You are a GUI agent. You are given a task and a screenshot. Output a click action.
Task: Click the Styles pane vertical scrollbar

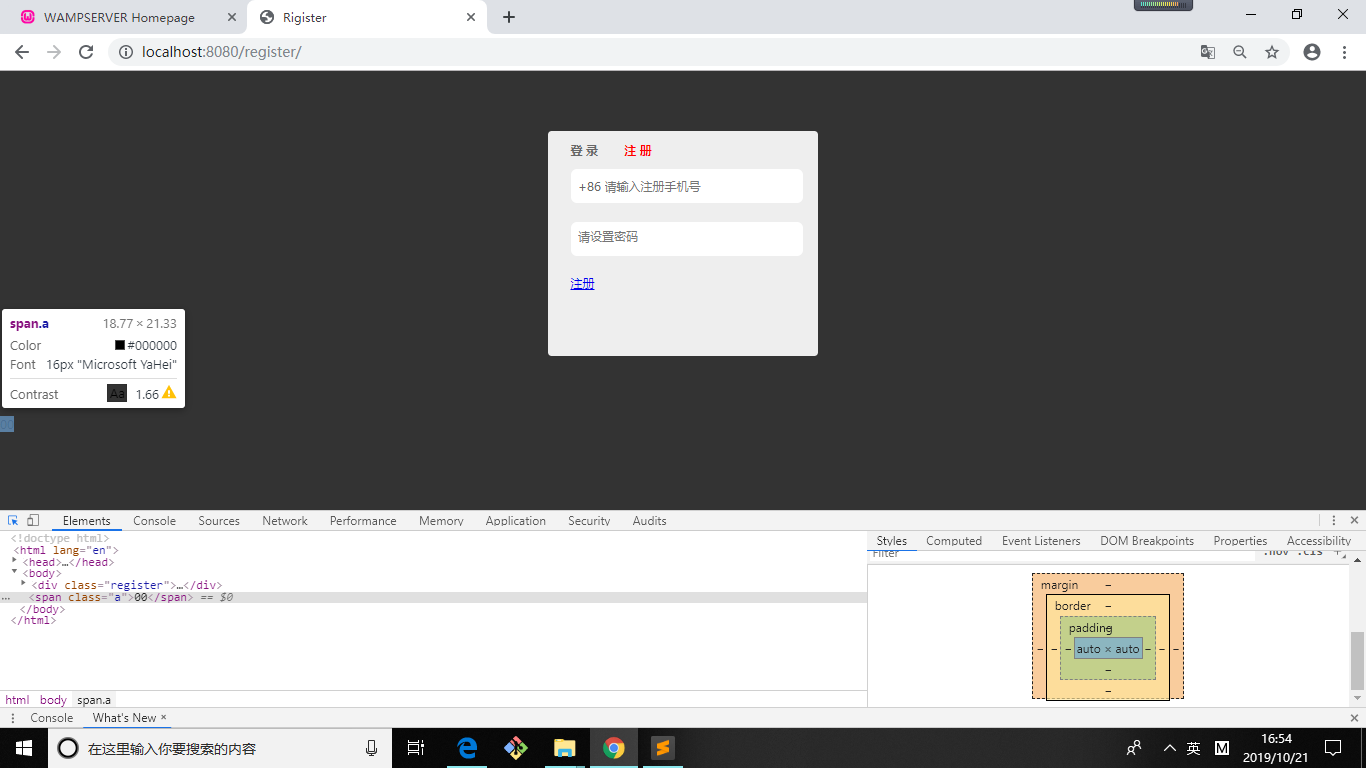pos(1357,660)
